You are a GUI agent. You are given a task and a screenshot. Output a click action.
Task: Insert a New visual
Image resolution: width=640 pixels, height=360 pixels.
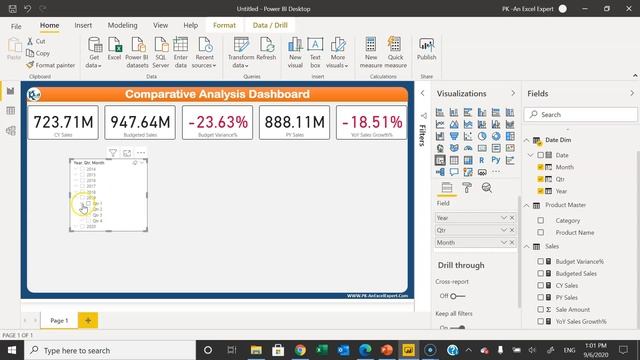[x=295, y=52]
